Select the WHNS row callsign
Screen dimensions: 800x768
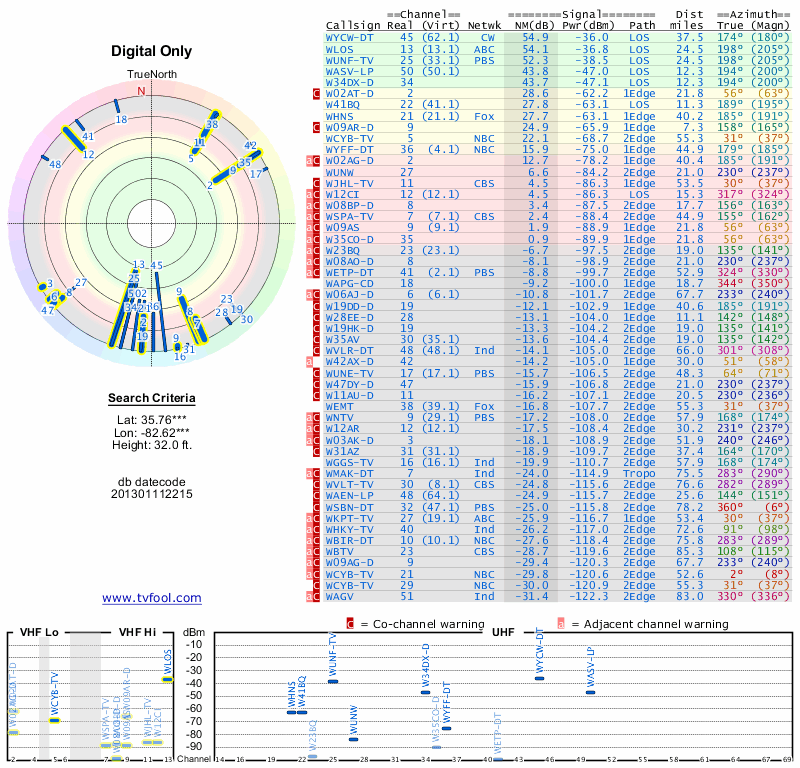pos(339,116)
